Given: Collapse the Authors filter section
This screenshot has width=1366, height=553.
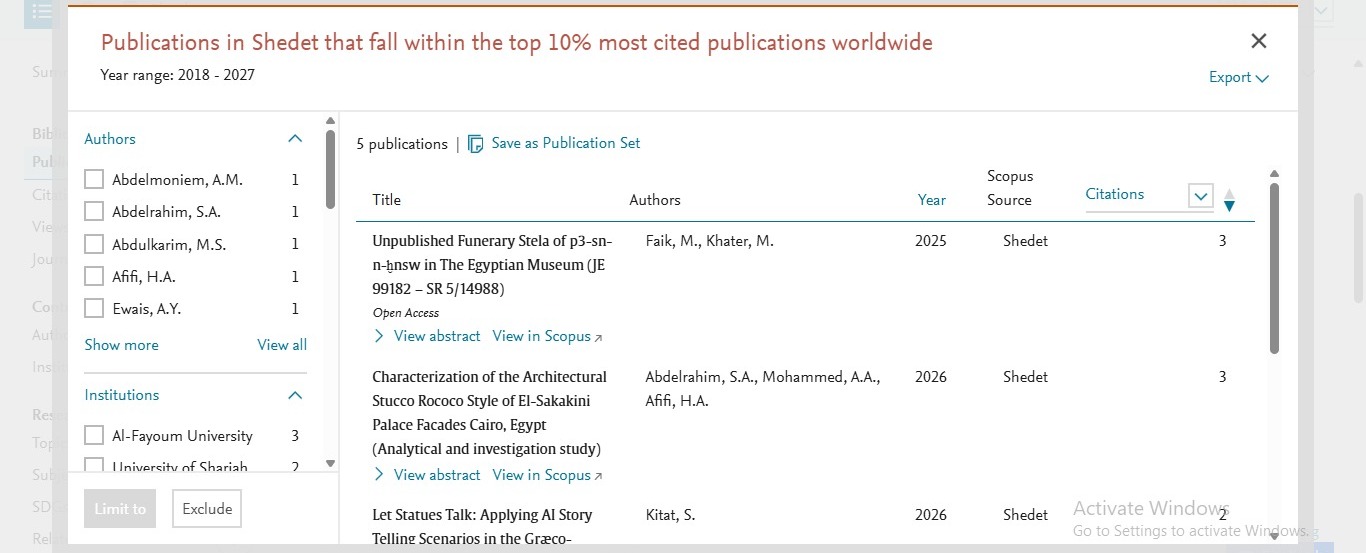Looking at the screenshot, I should coord(295,139).
